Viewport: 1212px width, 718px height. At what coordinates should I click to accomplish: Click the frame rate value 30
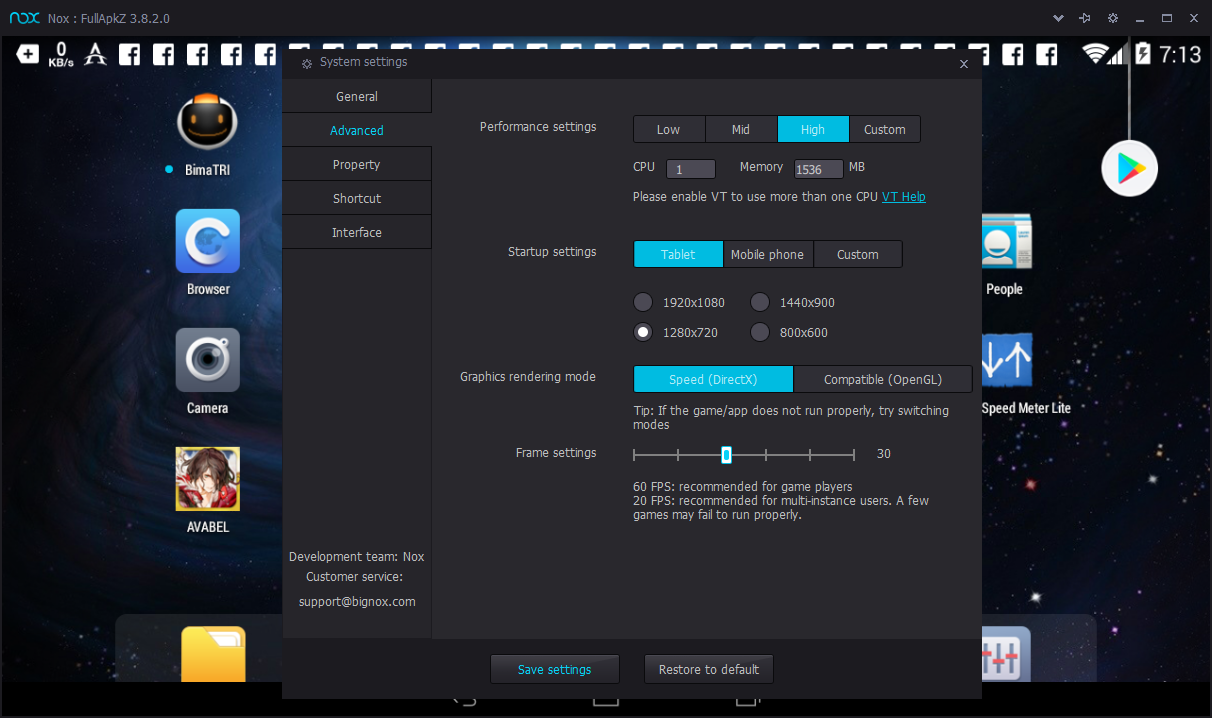click(x=884, y=453)
